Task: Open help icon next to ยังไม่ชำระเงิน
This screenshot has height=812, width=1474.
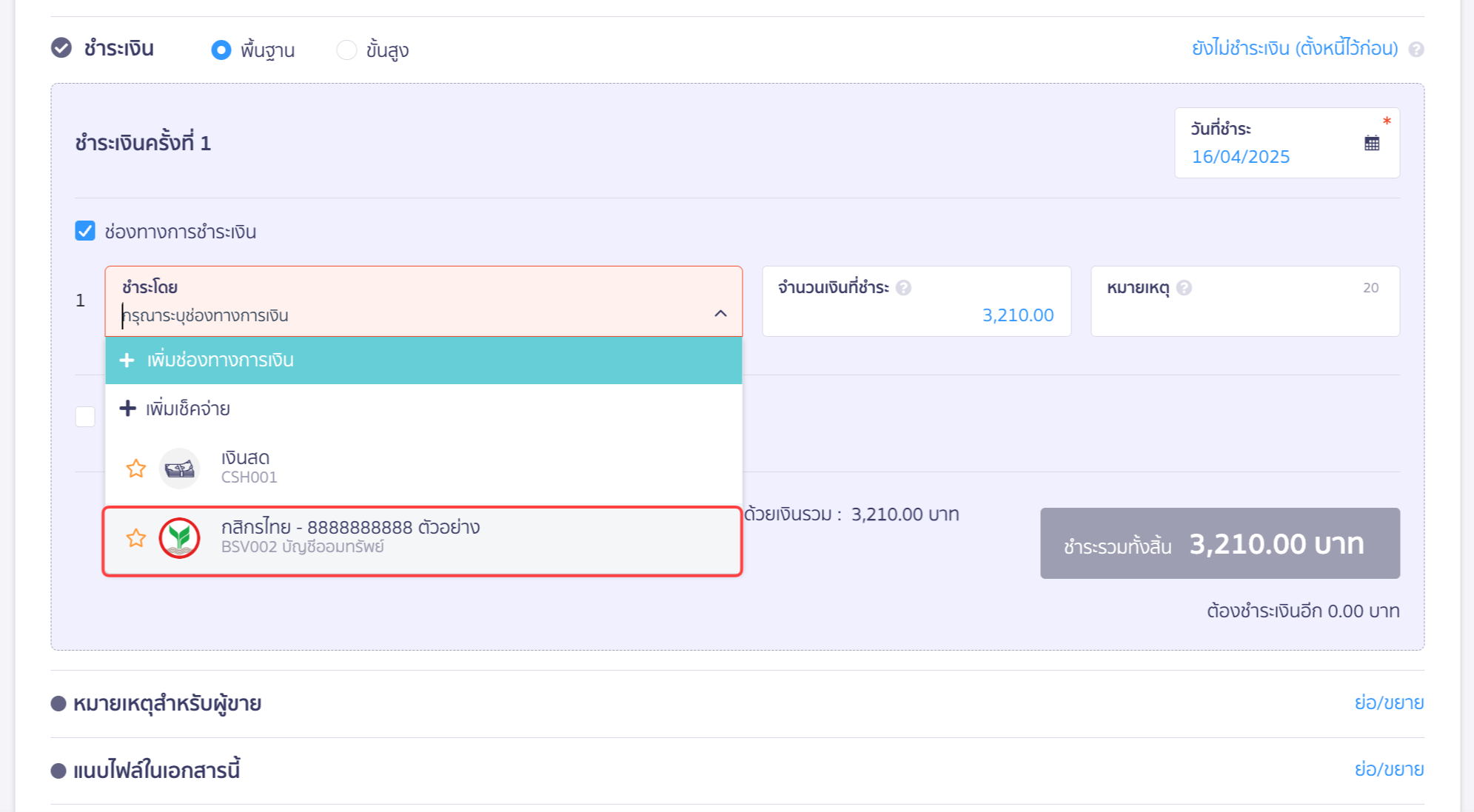Action: (1416, 50)
